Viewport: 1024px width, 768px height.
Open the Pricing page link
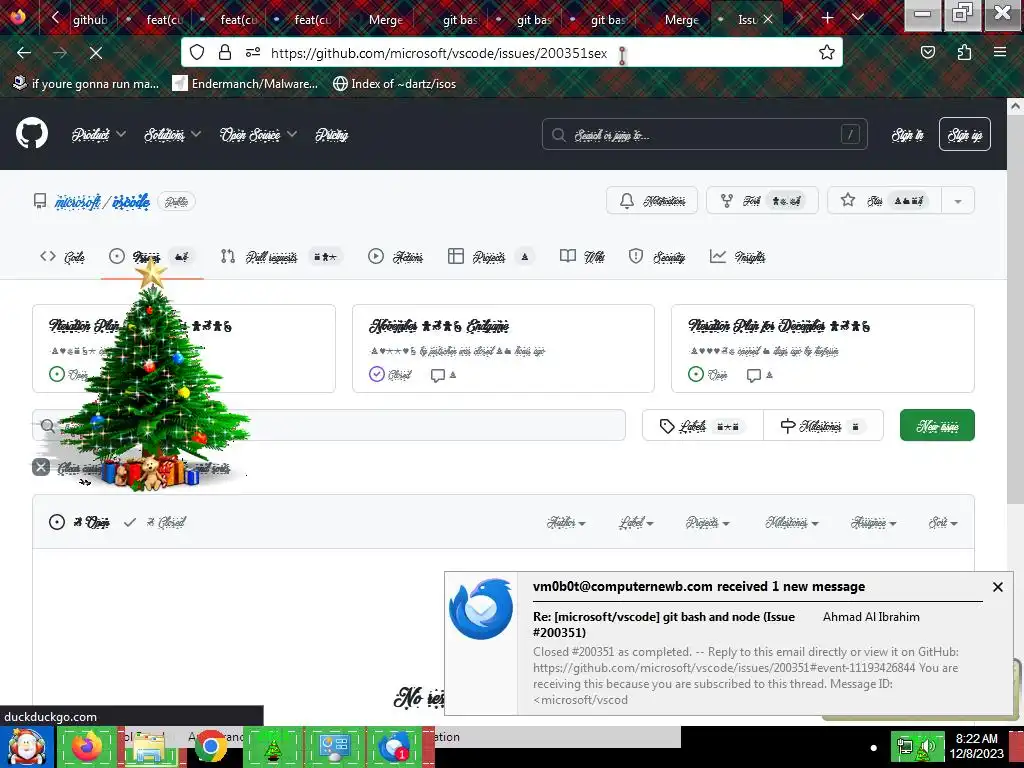click(x=332, y=135)
